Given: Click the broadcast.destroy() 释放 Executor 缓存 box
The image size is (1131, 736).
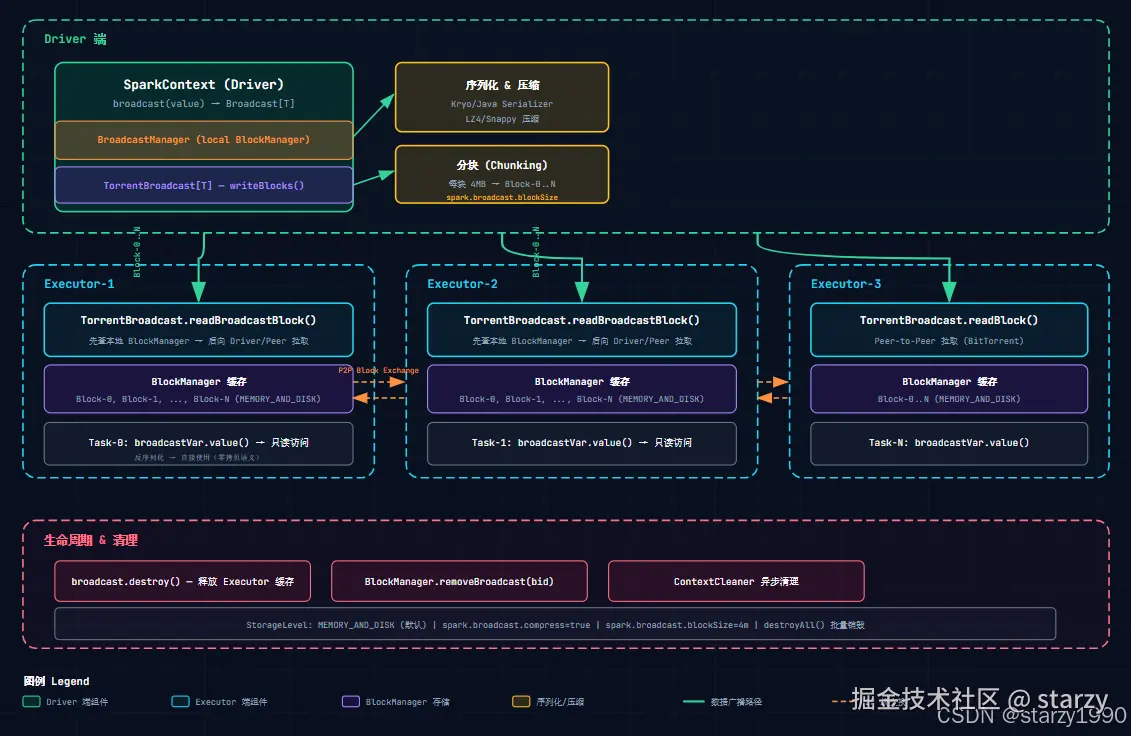Looking at the screenshot, I should coord(182,581).
